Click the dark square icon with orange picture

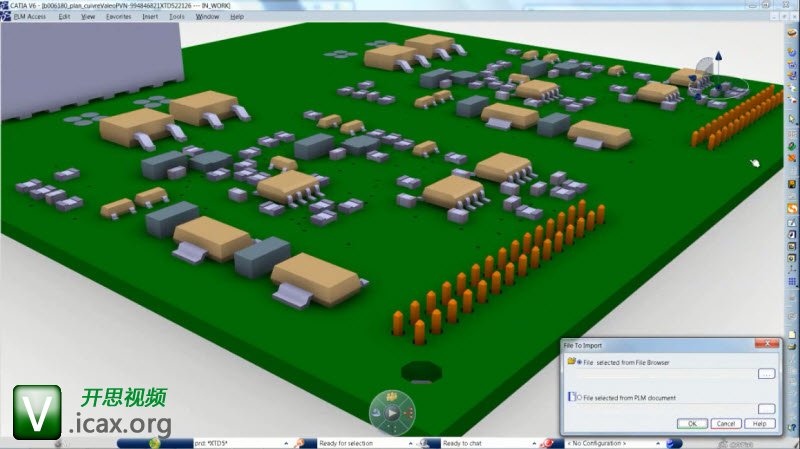pos(792,184)
